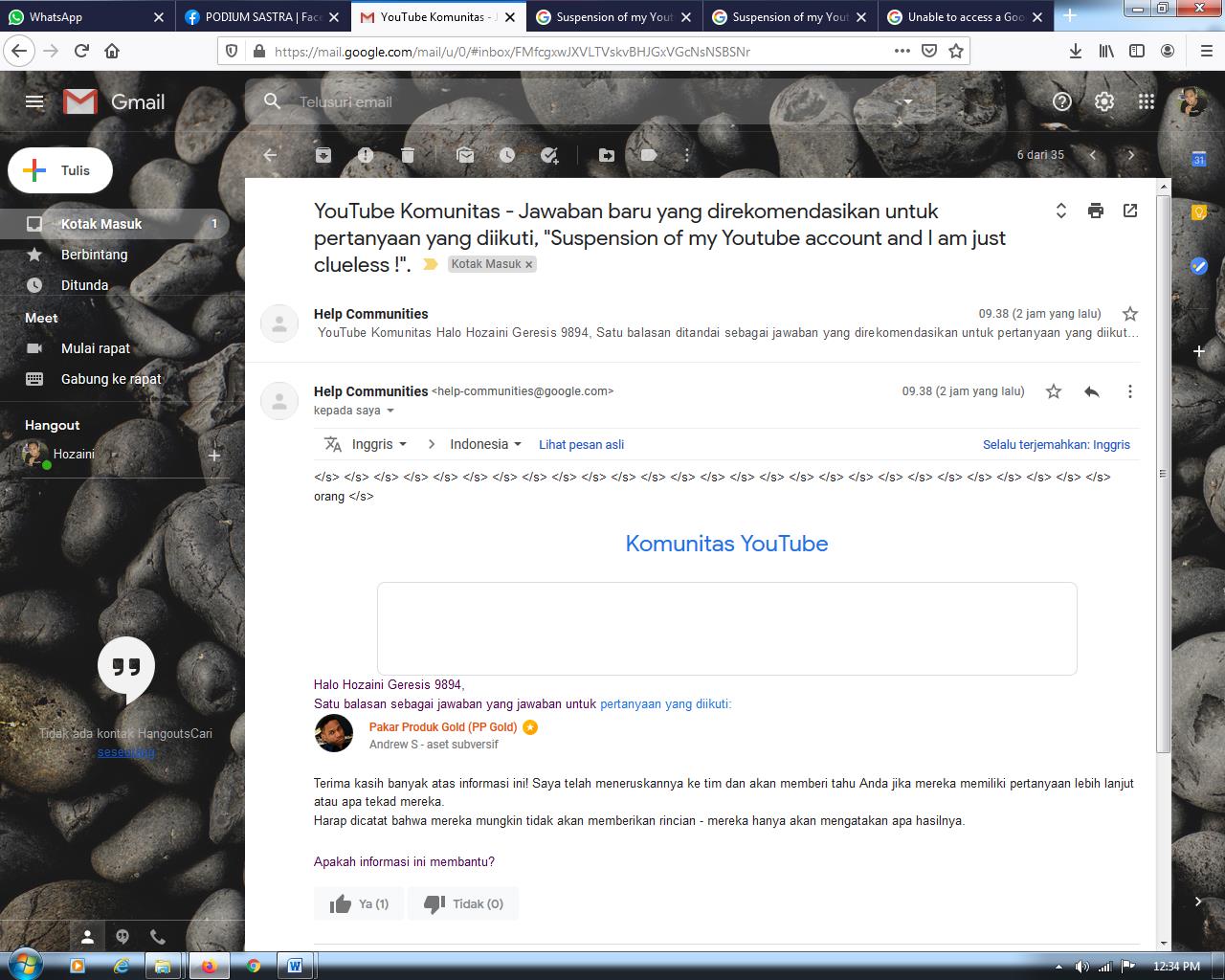Switch to Hangouts phone calls tab
The height and width of the screenshot is (980, 1225).
(x=158, y=937)
